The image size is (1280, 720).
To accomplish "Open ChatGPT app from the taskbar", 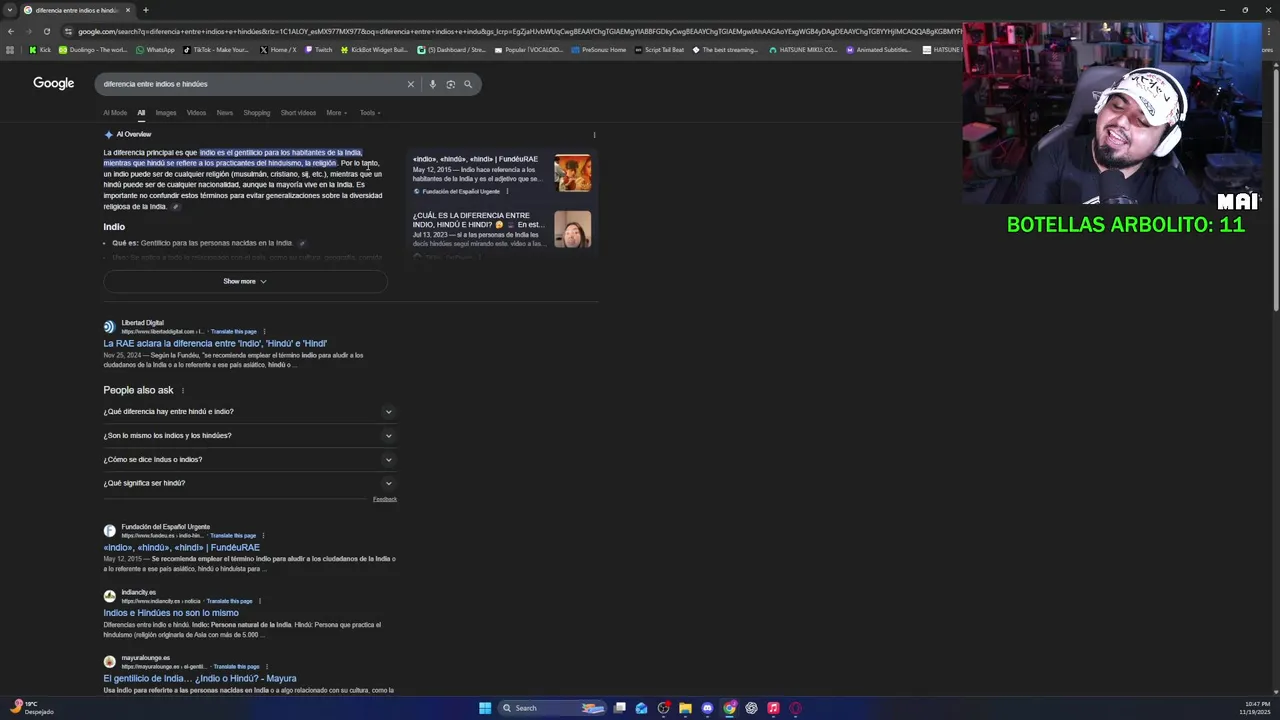I will [x=751, y=708].
